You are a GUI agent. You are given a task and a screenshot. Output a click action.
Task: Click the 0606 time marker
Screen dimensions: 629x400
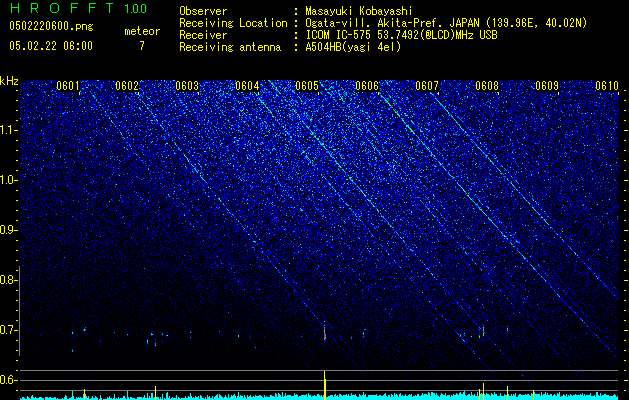click(367, 86)
